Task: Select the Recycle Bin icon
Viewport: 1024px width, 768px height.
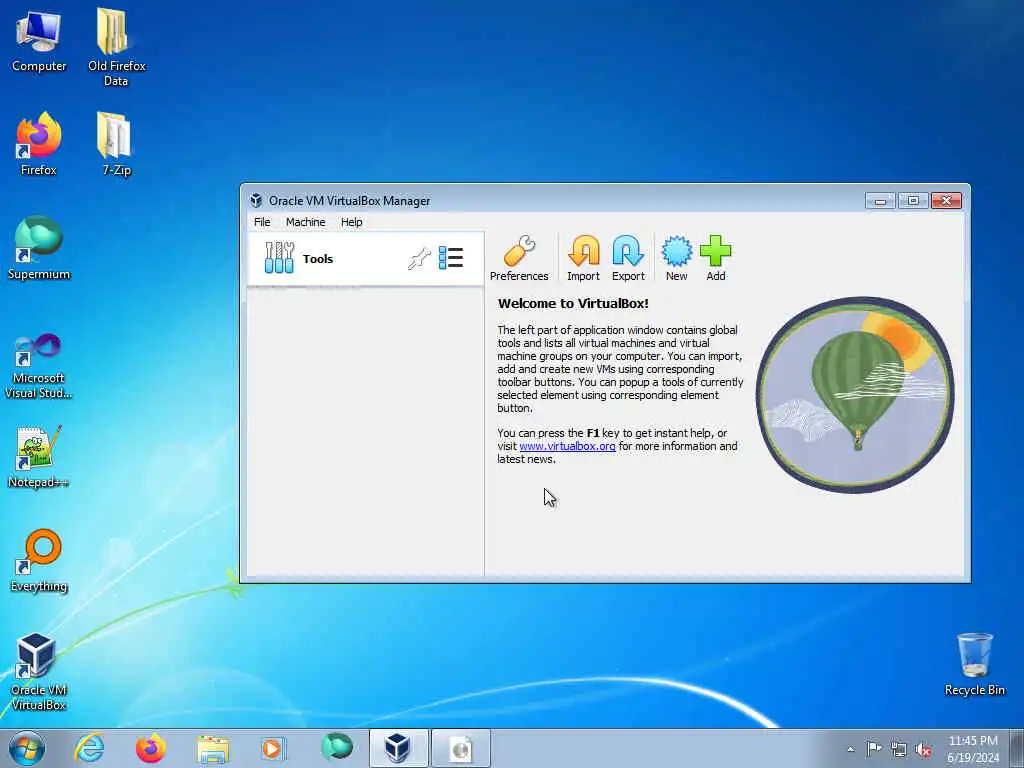Action: pyautogui.click(x=974, y=664)
